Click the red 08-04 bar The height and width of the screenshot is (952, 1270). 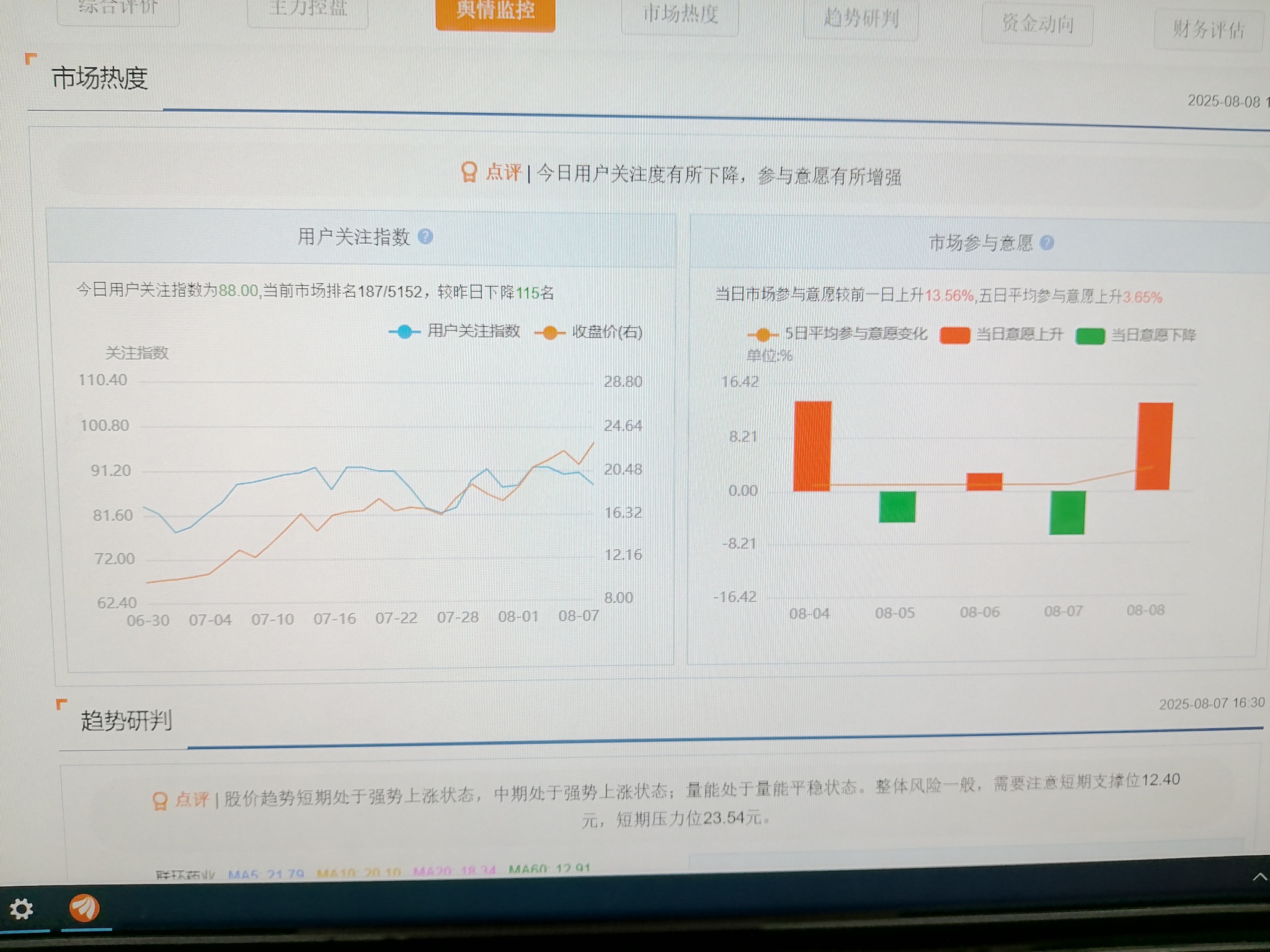(812, 446)
